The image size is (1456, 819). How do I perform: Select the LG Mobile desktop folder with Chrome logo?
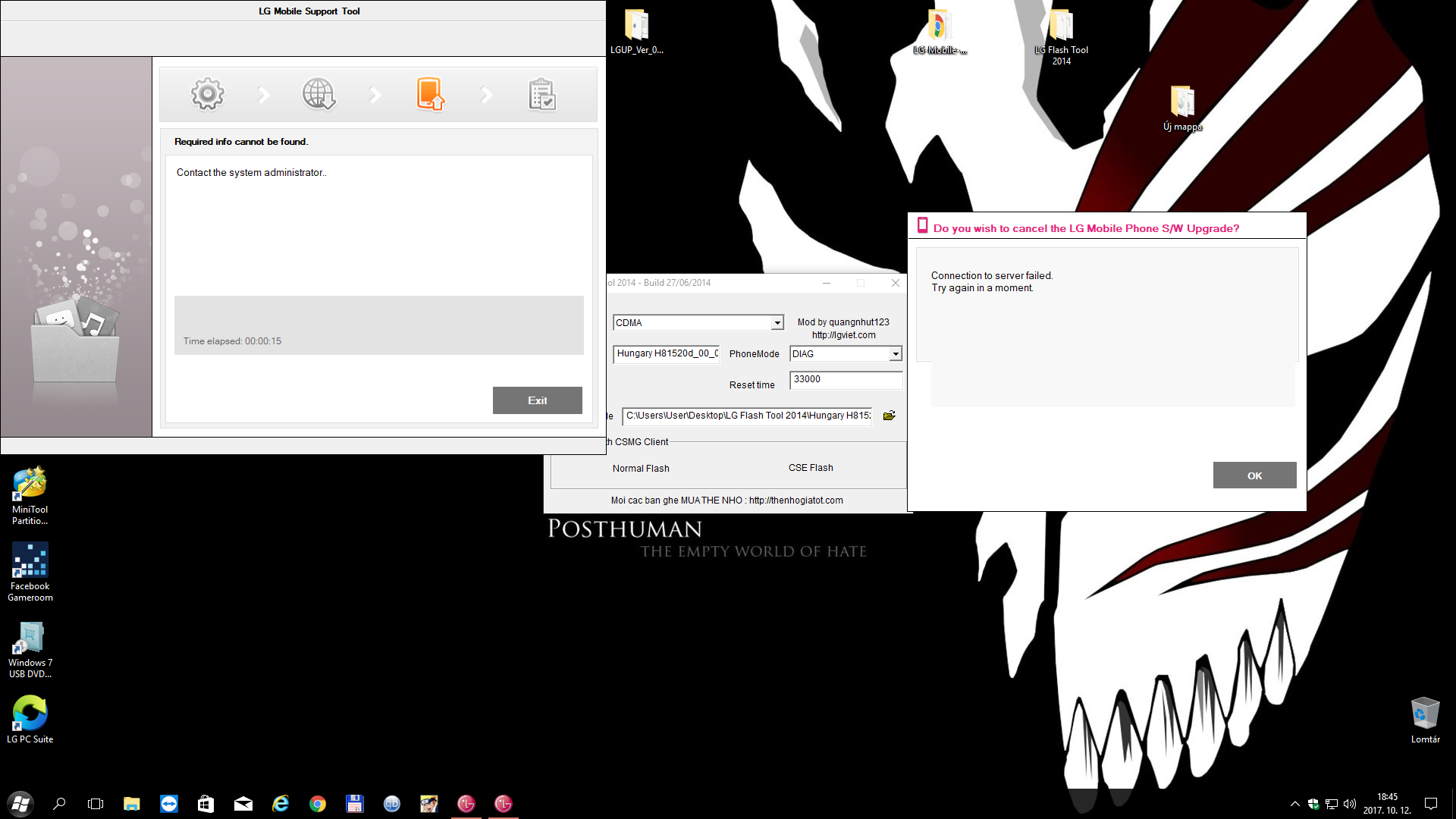tap(940, 32)
